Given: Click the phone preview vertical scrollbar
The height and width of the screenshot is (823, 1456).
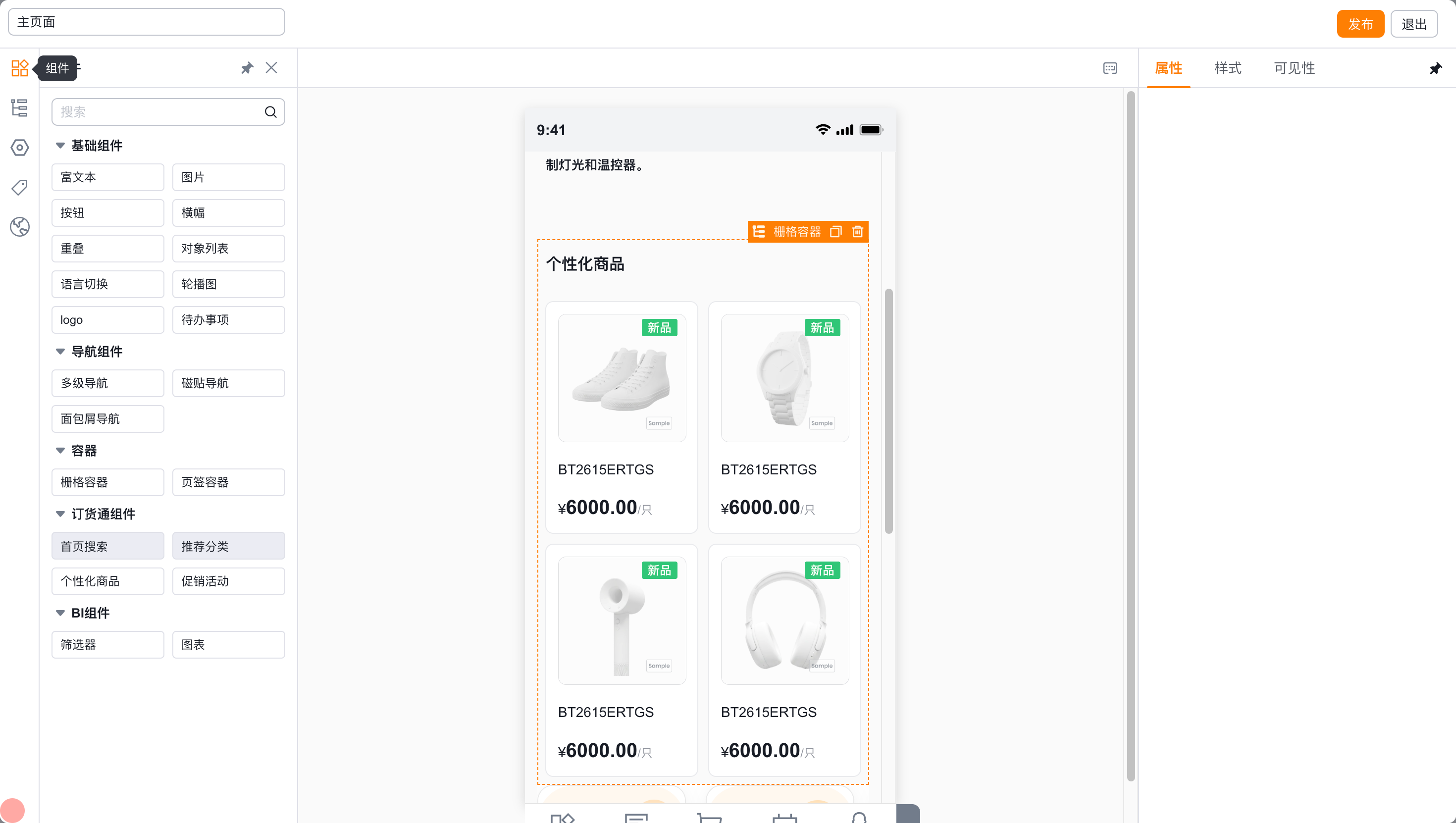Looking at the screenshot, I should point(888,411).
